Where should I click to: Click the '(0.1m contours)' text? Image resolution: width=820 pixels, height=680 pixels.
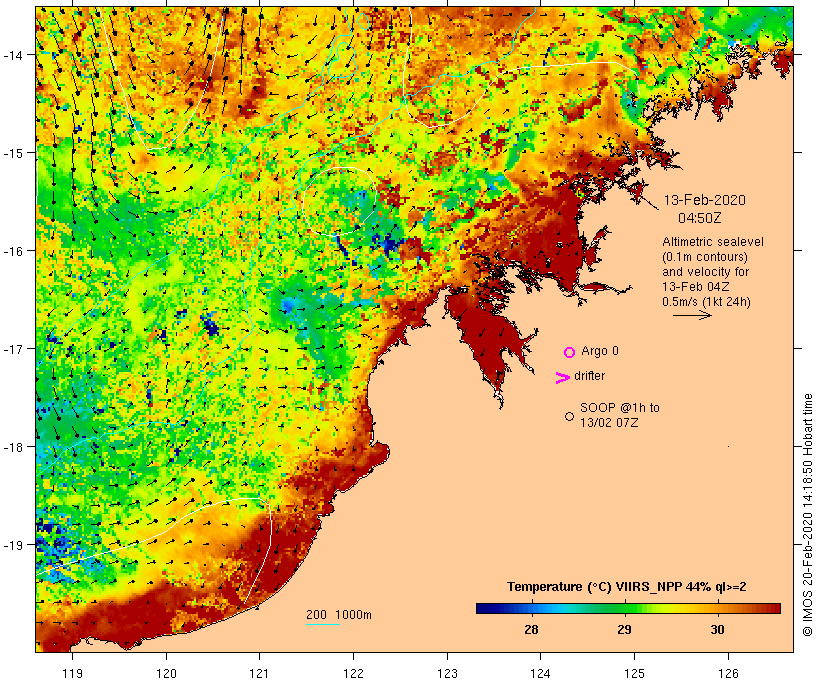tap(705, 257)
